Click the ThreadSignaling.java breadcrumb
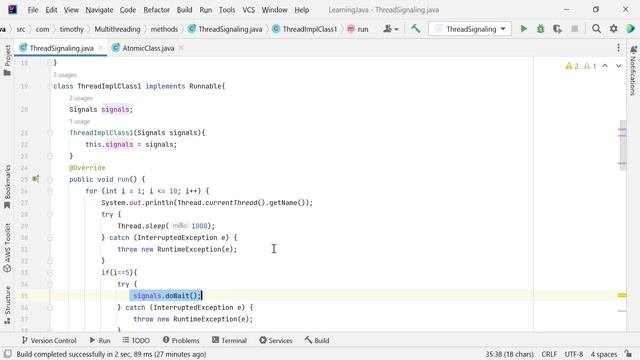Viewport: 640px width, 360px height. 225,29
